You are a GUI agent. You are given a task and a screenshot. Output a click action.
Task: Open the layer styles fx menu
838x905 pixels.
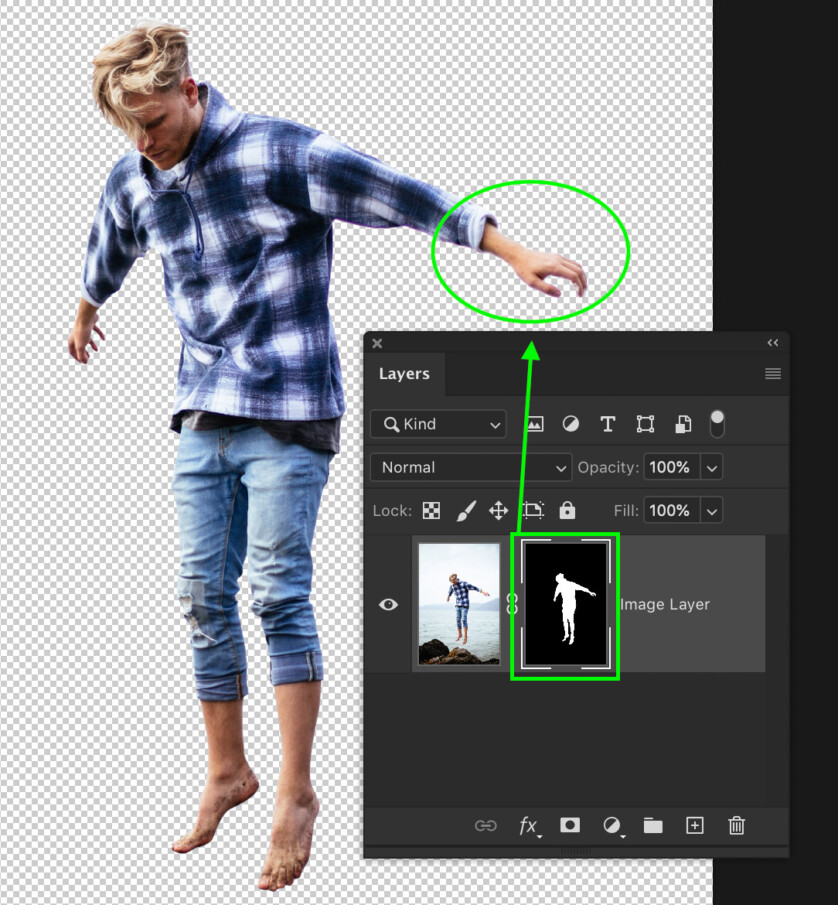tap(530, 825)
